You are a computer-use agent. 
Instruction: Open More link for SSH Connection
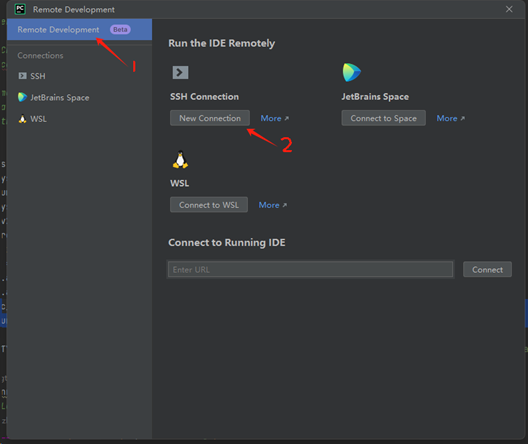[274, 118]
